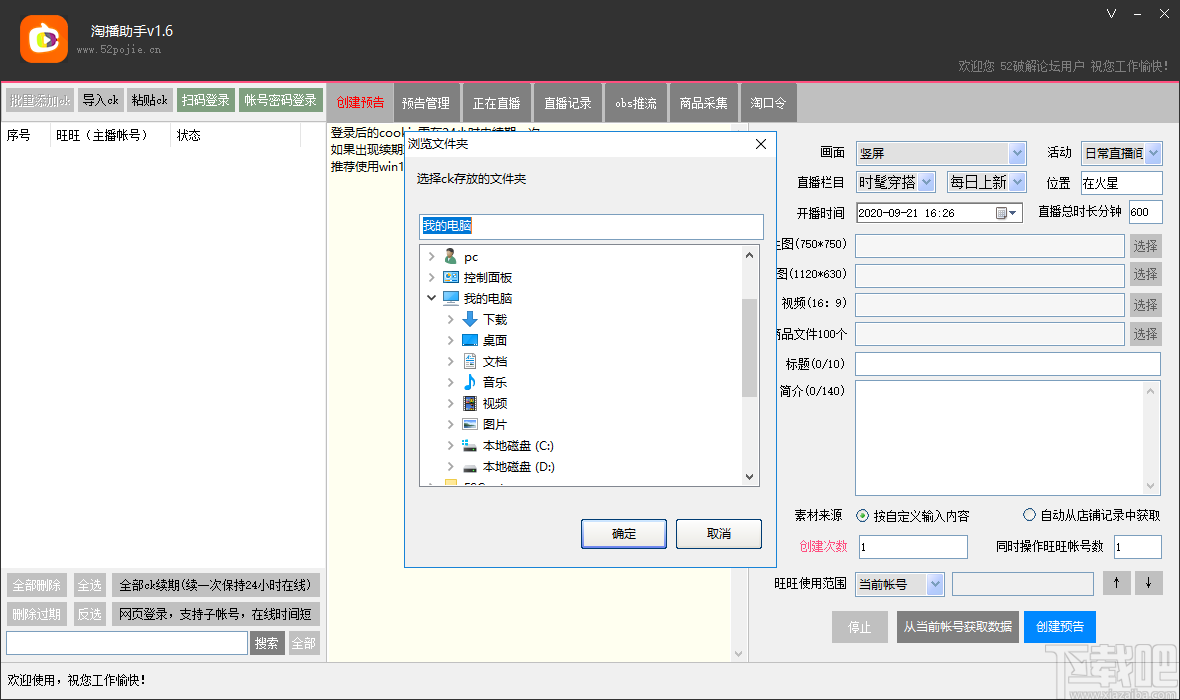Image resolution: width=1180 pixels, height=700 pixels.
Task: Click the 全部ck续期 button
Action: coord(216,585)
